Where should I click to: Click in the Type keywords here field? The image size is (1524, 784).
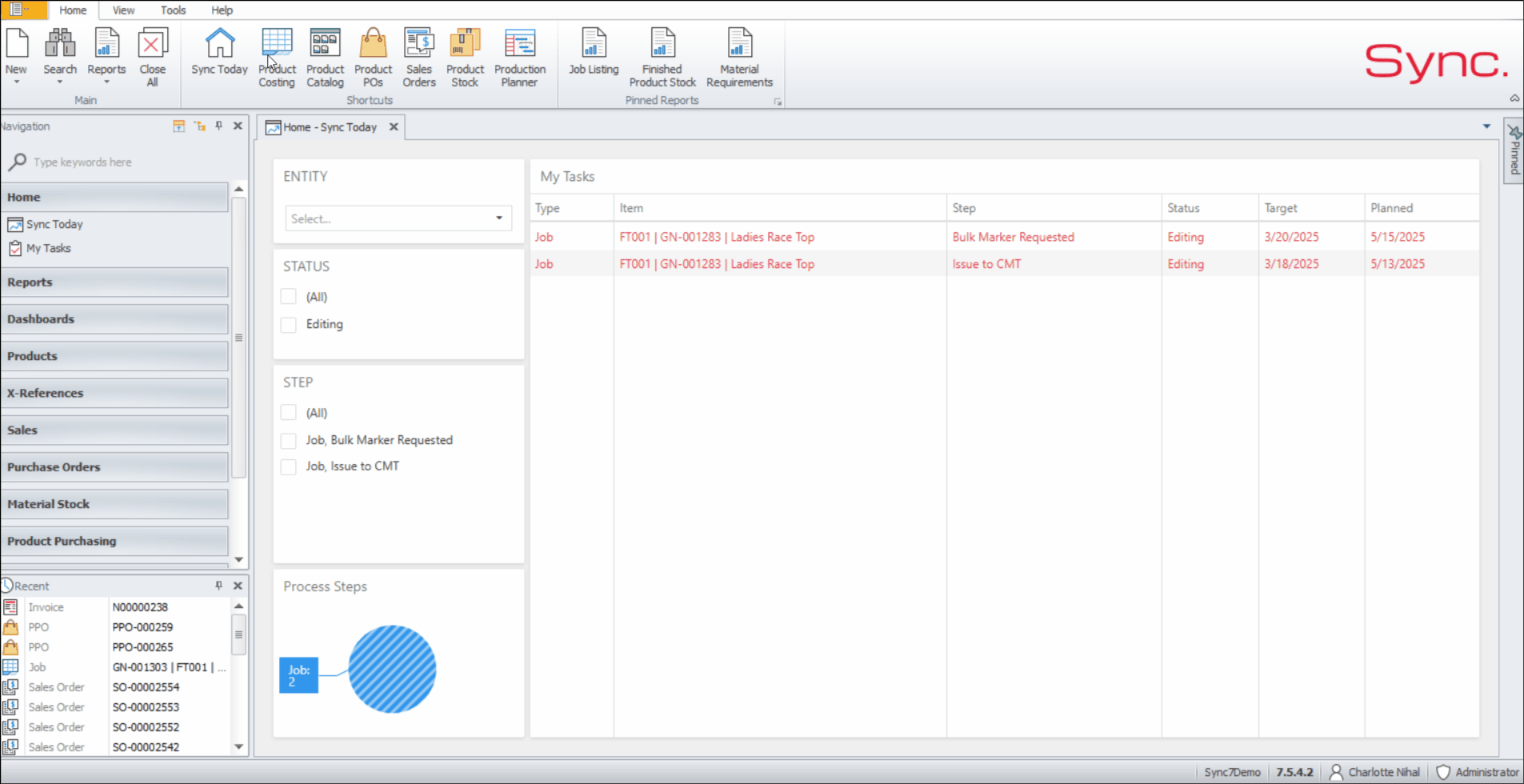point(128,162)
